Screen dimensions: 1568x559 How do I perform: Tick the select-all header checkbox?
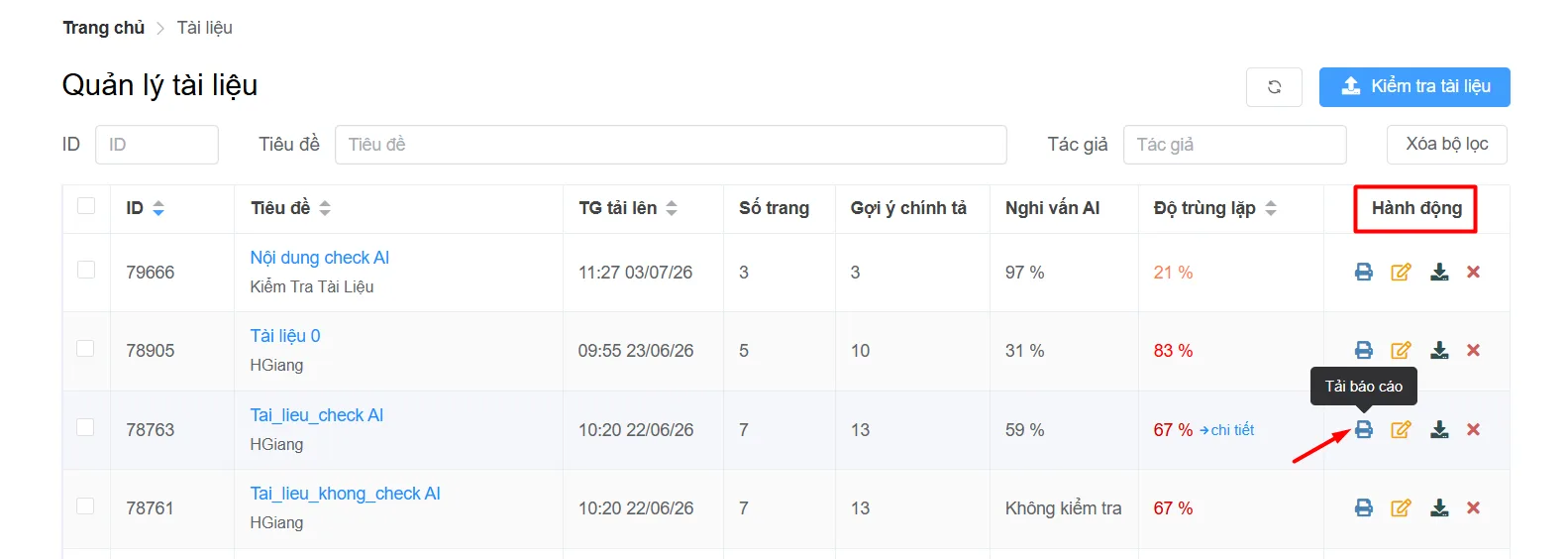click(86, 205)
